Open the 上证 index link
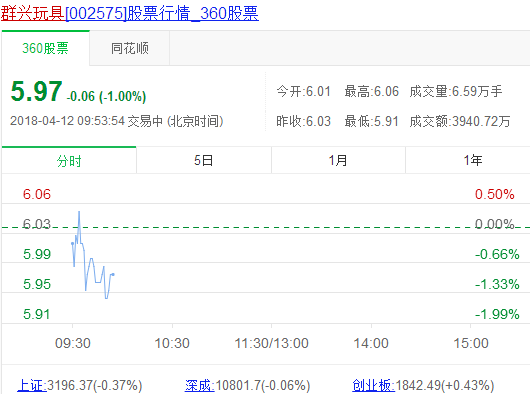 tap(32, 385)
